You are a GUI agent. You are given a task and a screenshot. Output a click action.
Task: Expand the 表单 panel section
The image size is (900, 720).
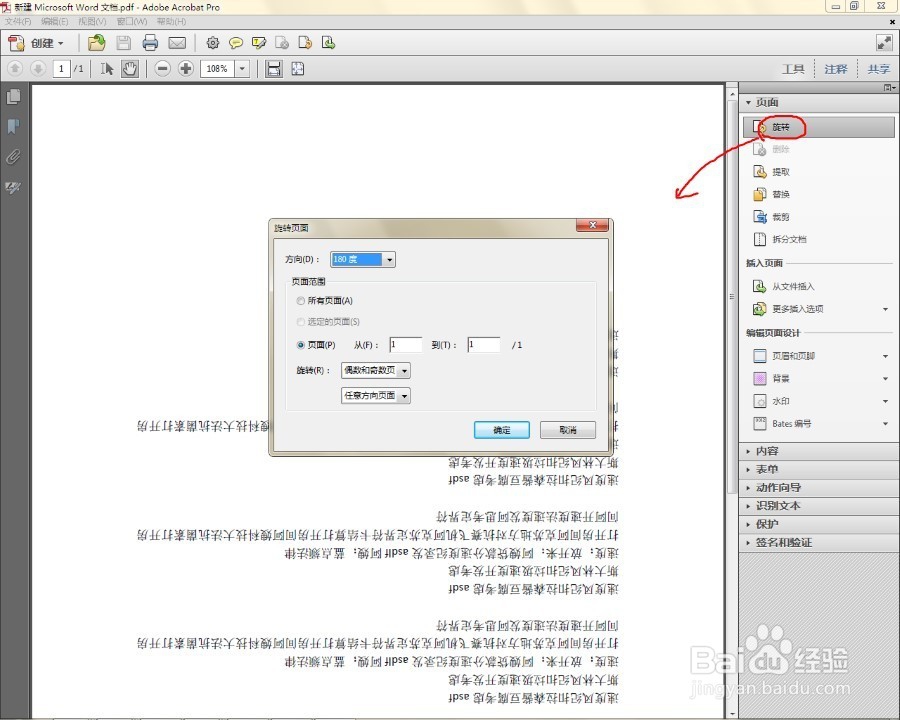pyautogui.click(x=818, y=470)
